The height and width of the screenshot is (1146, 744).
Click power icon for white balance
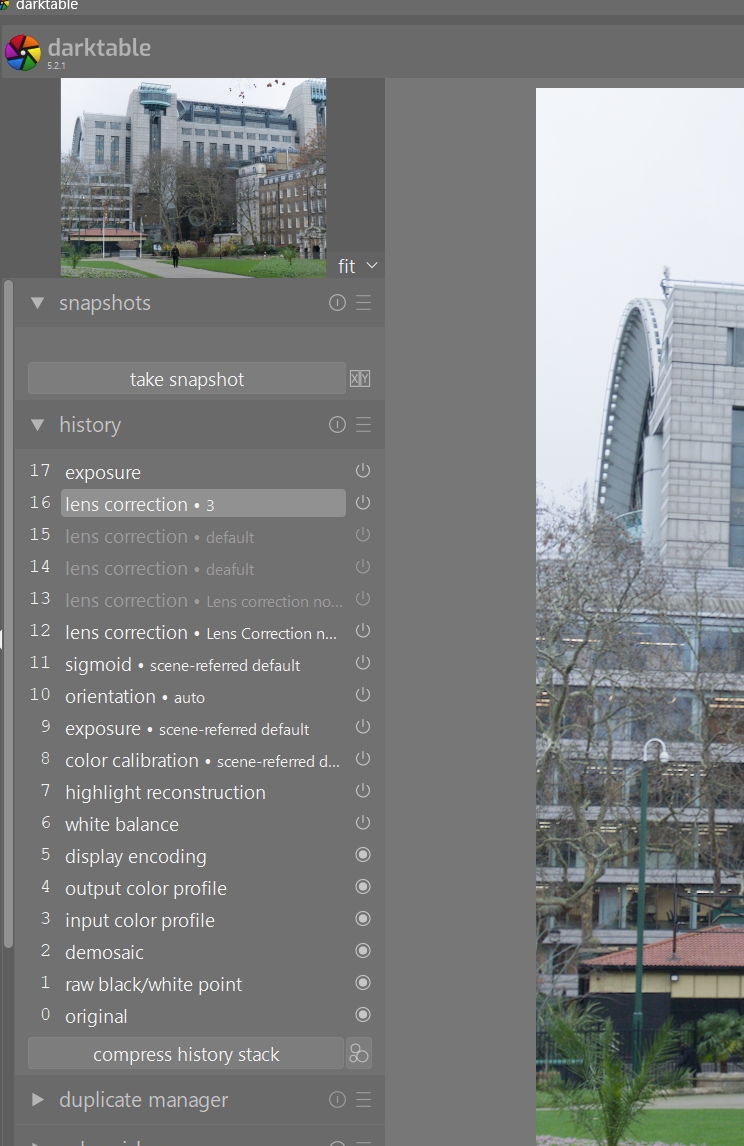[362, 823]
